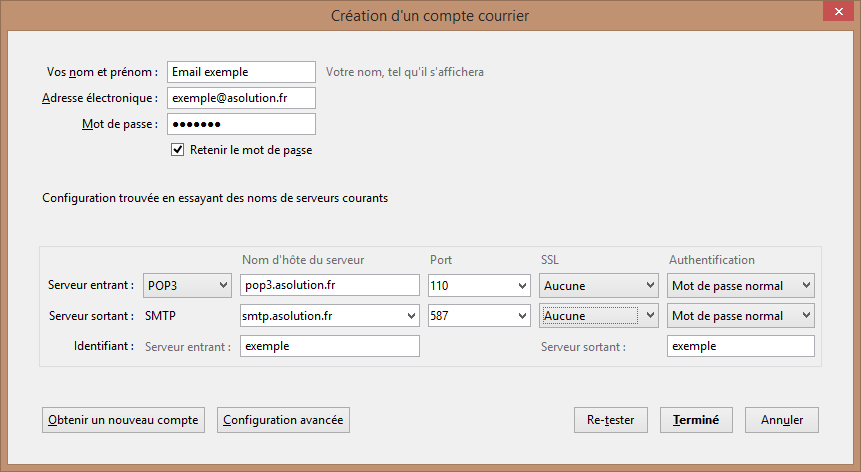The image size is (861, 472).
Task: Close the Création d'un compte courrier dialog
Action: point(838,12)
